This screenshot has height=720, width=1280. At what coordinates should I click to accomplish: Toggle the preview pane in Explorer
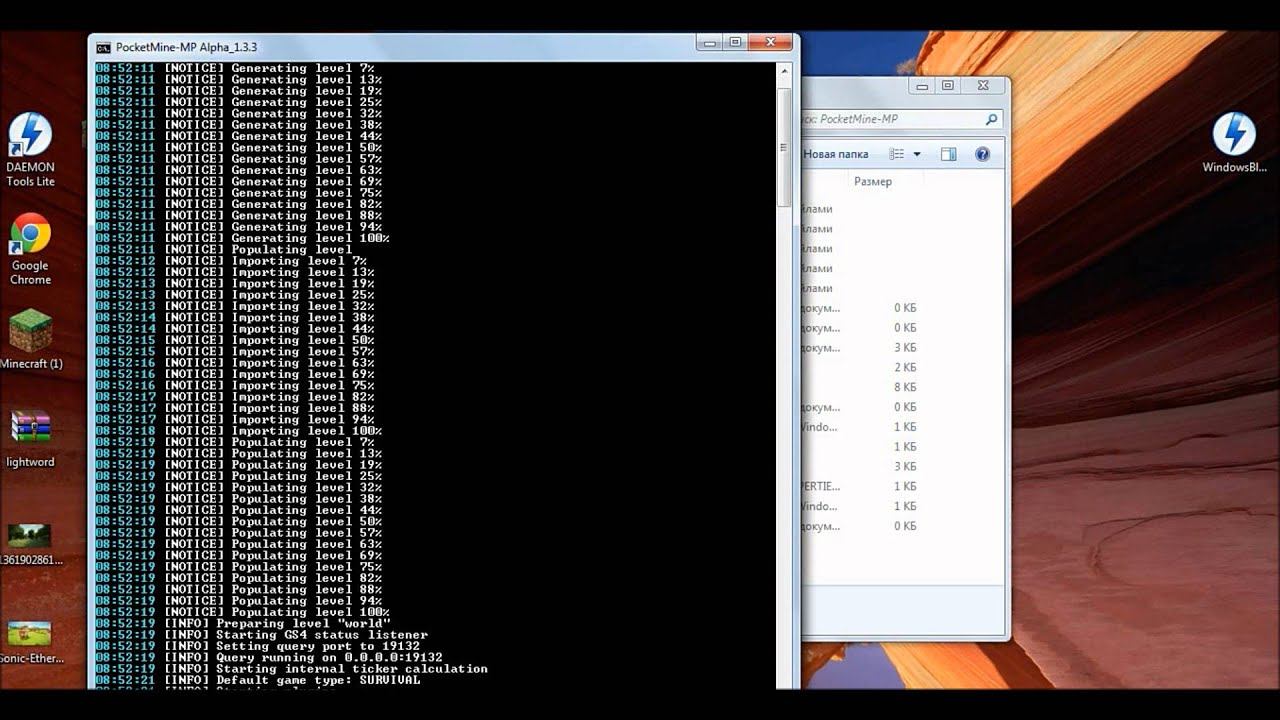[x=949, y=154]
